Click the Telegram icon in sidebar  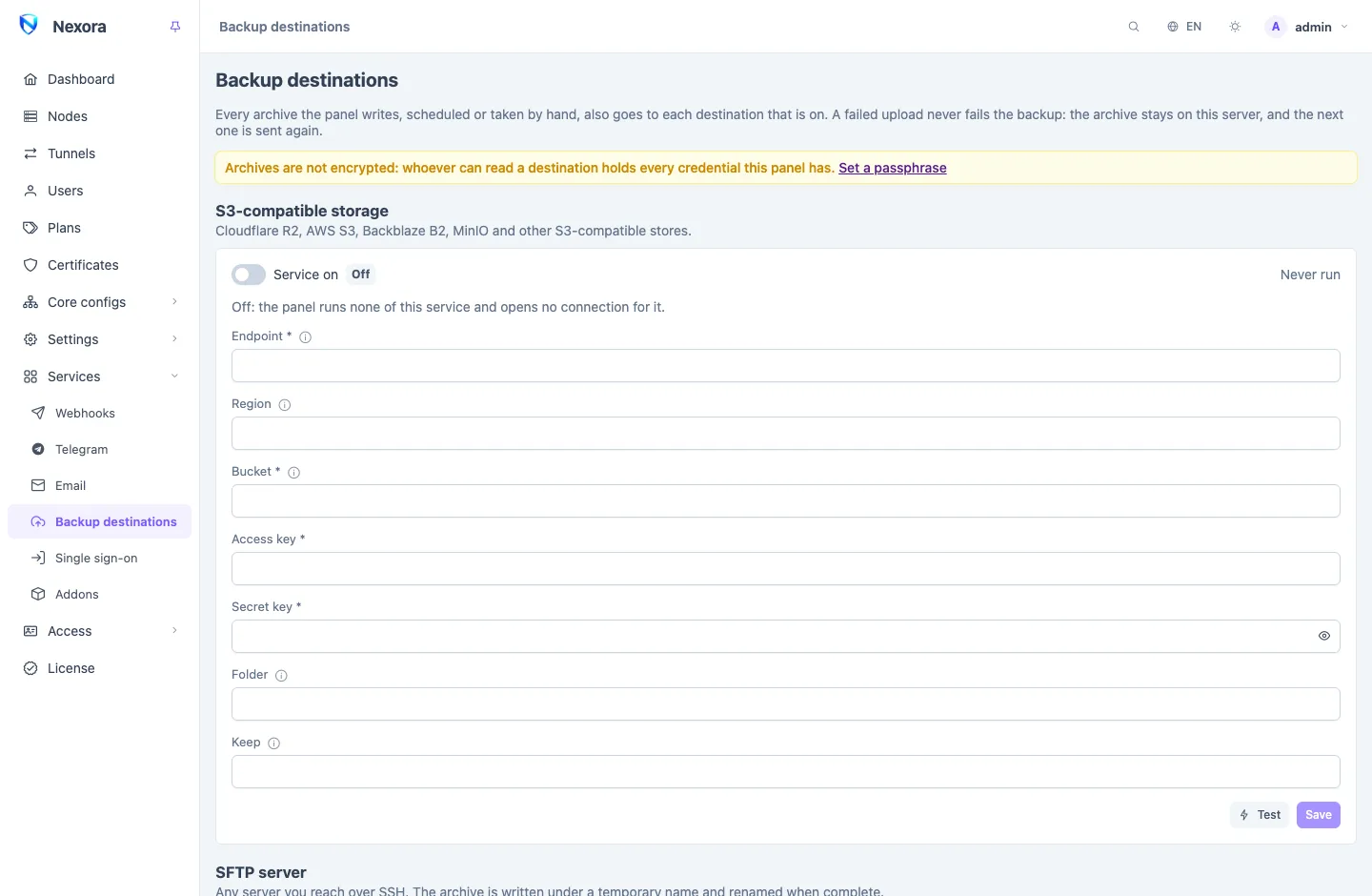[38, 449]
